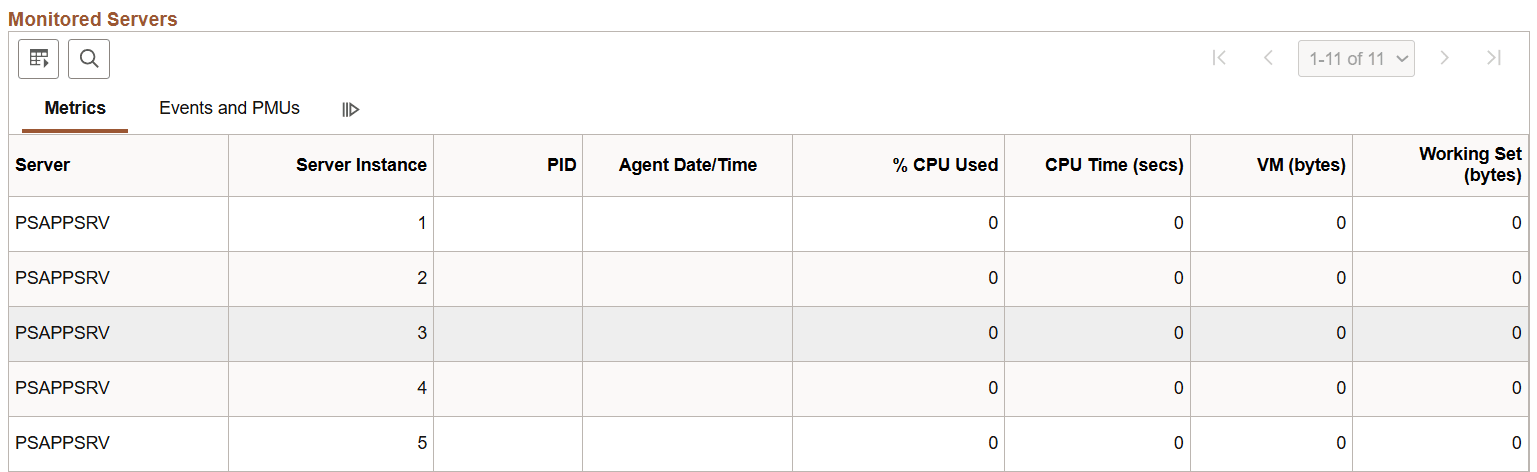Sort by Server Instance column header

[x=361, y=165]
